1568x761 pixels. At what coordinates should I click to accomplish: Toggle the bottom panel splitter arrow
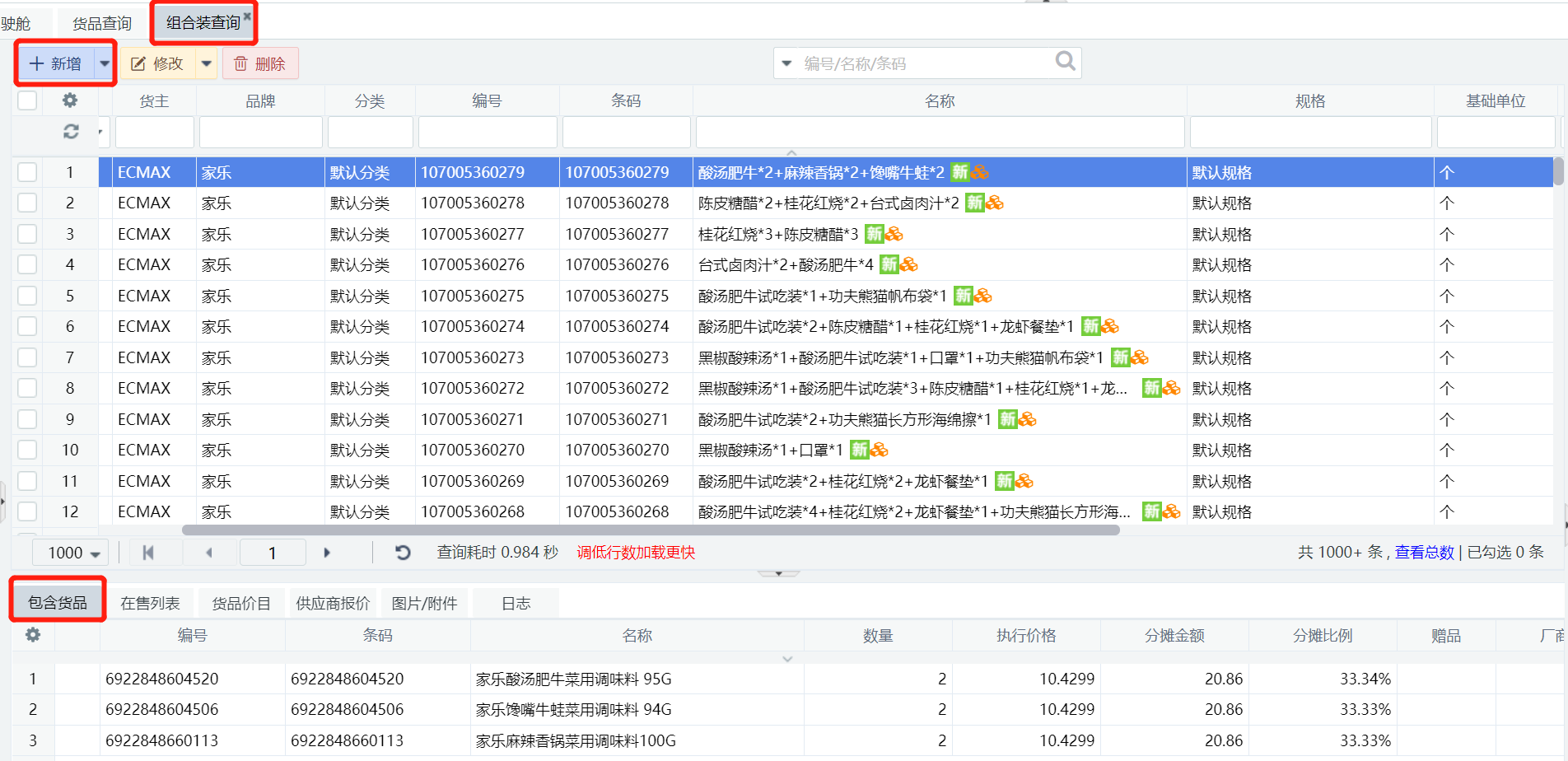778,573
